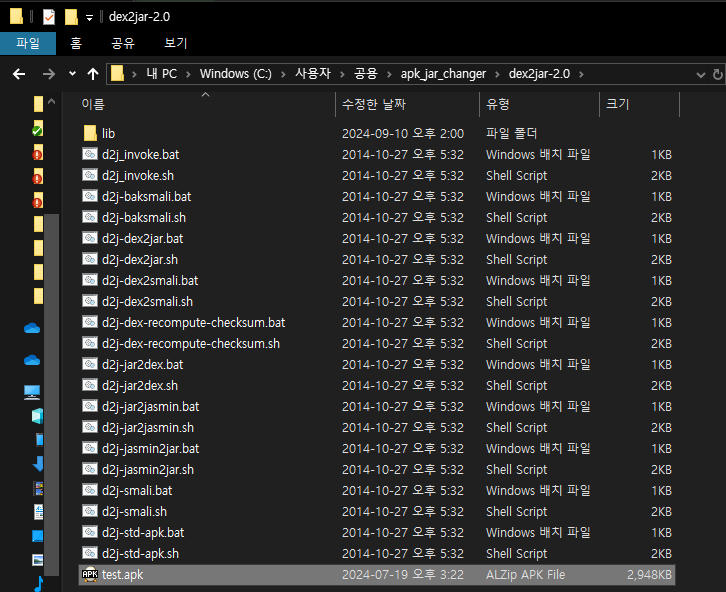The width and height of the screenshot is (726, 592).
Task: Select d2j_invoke.sh file icon
Action: tap(90, 175)
